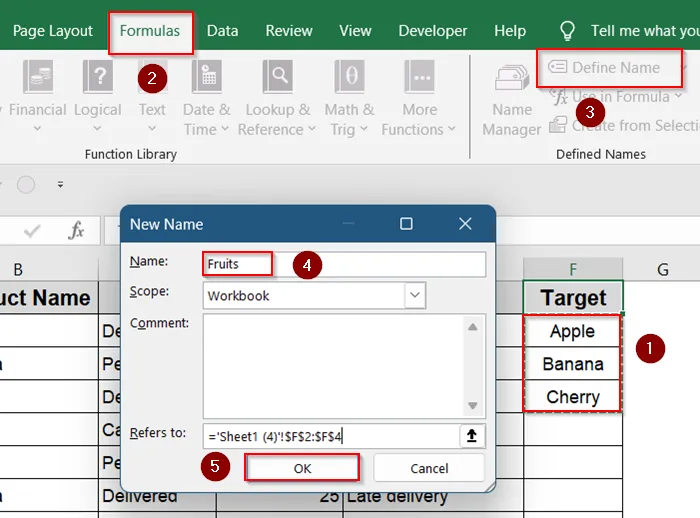The image size is (700, 518).
Task: Open the Name Manager
Action: pos(512,101)
